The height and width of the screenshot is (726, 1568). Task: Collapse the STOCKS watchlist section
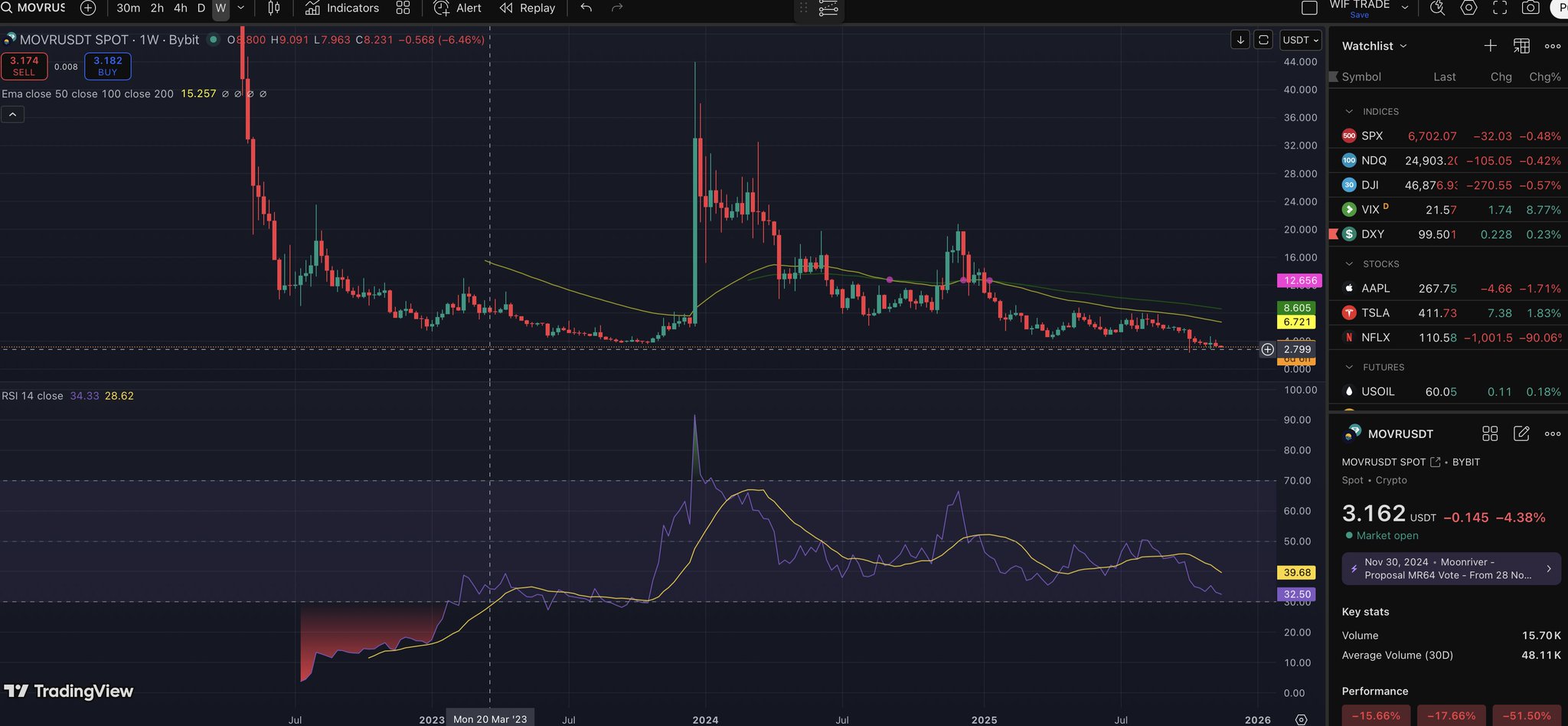[1349, 263]
